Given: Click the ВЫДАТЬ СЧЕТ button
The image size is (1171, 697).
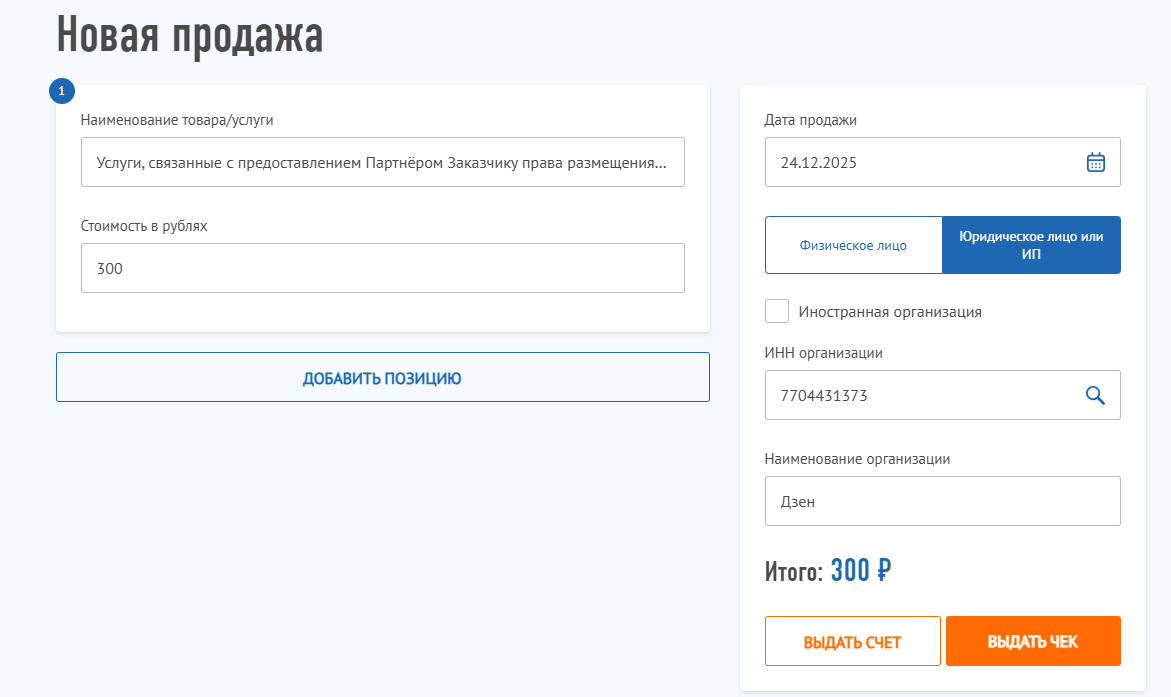Looking at the screenshot, I should [x=852, y=641].
